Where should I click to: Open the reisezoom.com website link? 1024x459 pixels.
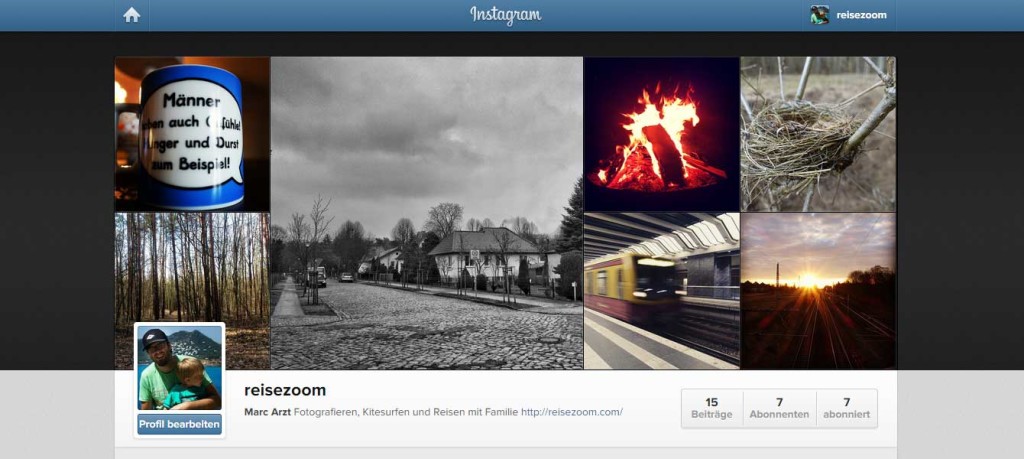(571, 412)
